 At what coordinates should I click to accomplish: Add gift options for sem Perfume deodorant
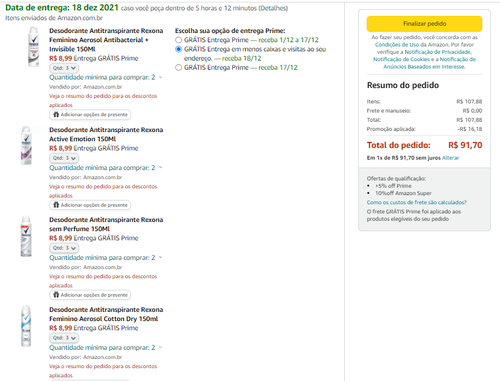click(90, 295)
